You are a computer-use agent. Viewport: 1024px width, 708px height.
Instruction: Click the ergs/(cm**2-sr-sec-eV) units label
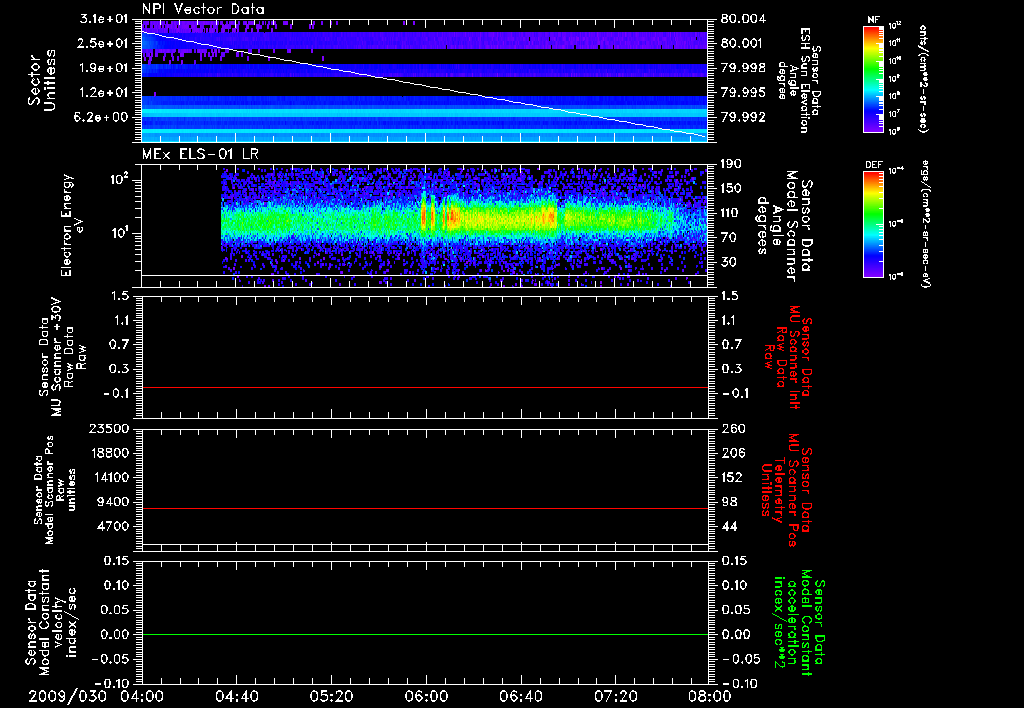click(926, 224)
